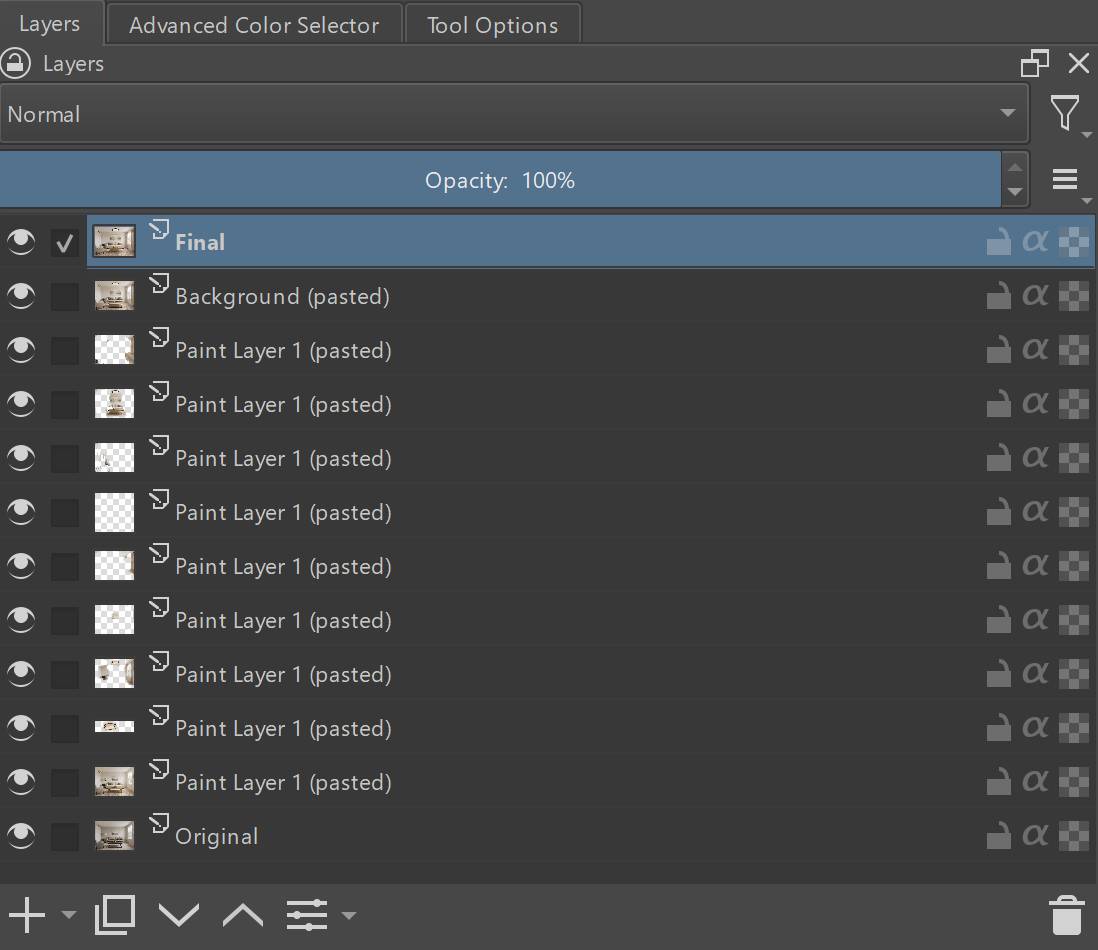This screenshot has width=1098, height=950.
Task: Hide the Paint Layer just above Original
Action: tap(21, 781)
